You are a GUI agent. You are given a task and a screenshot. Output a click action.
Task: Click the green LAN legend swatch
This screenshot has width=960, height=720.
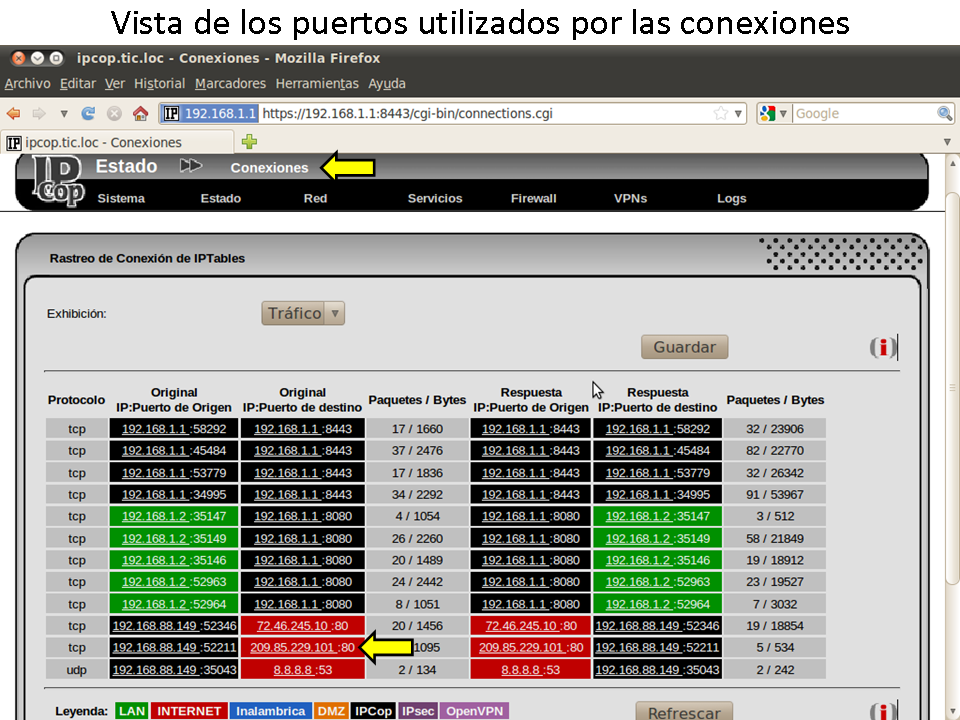tap(131, 711)
